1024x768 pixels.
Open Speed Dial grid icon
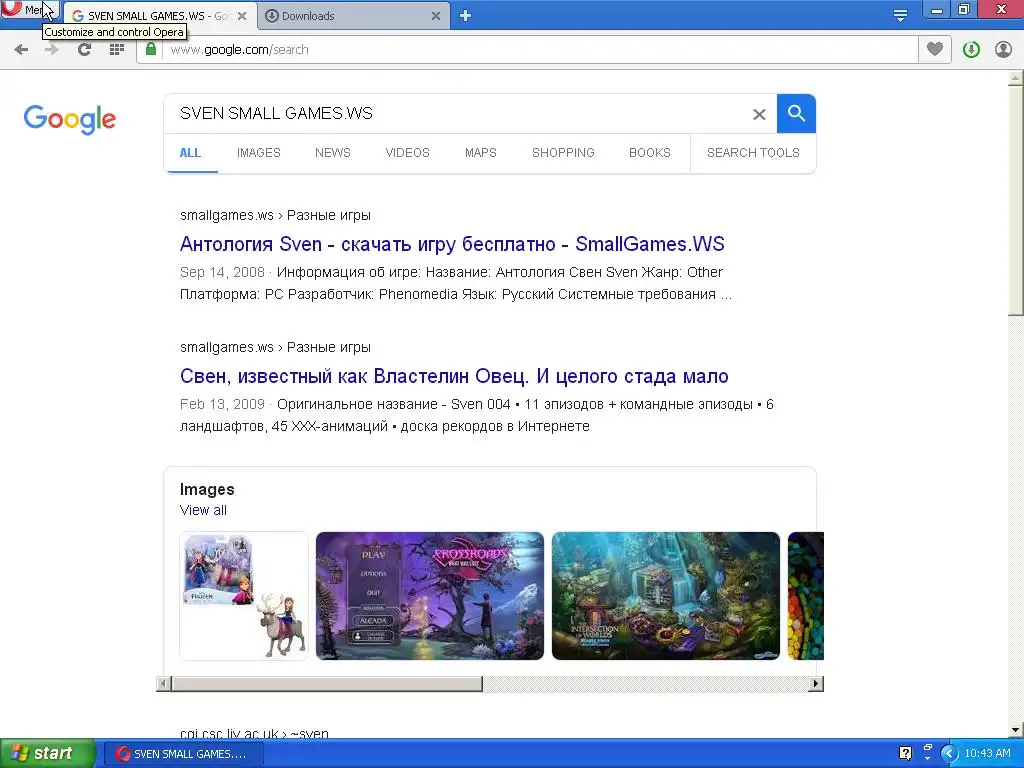[117, 50]
